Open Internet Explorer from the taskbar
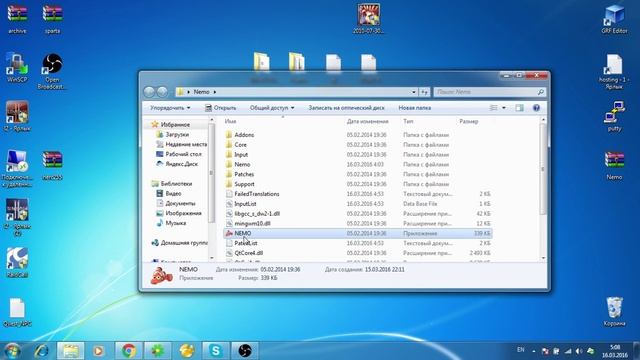 coord(41,351)
